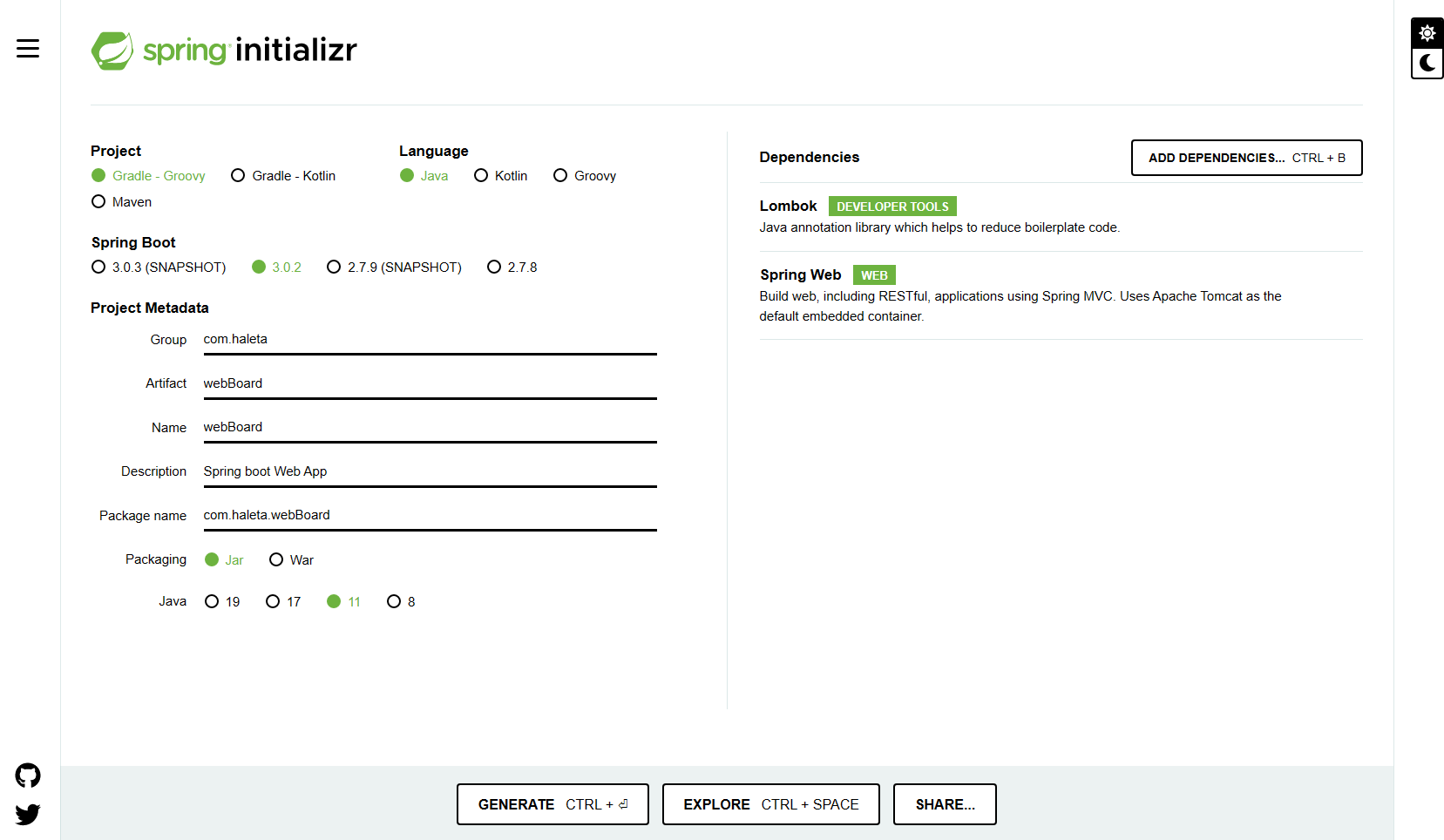
Task: Select Spring Boot 3.0.2
Action: [277, 268]
